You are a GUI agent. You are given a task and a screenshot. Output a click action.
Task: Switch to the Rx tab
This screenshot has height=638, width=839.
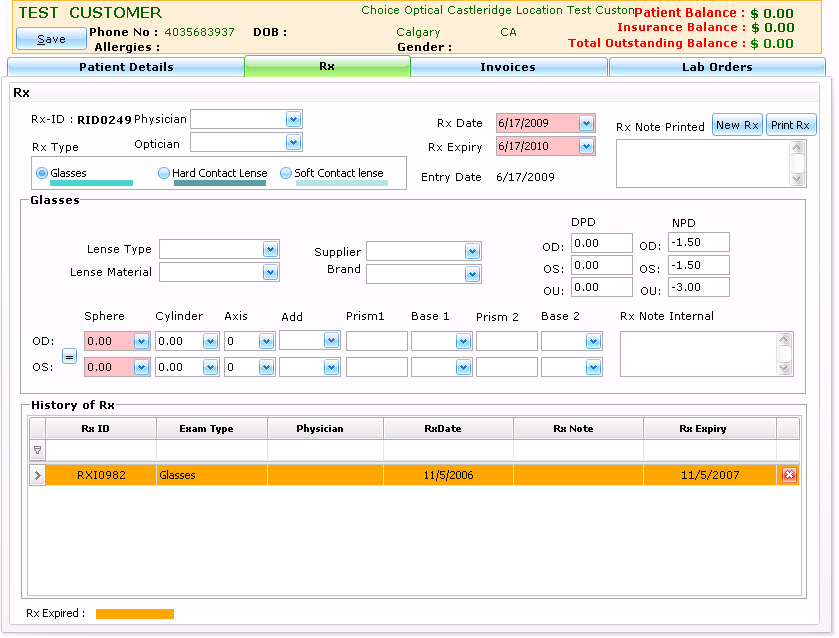coord(327,66)
